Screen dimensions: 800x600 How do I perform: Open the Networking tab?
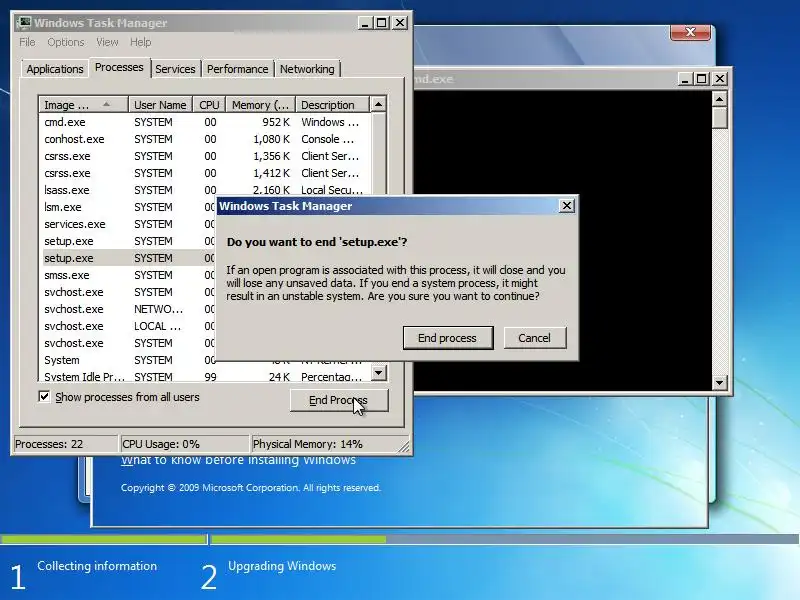307,69
